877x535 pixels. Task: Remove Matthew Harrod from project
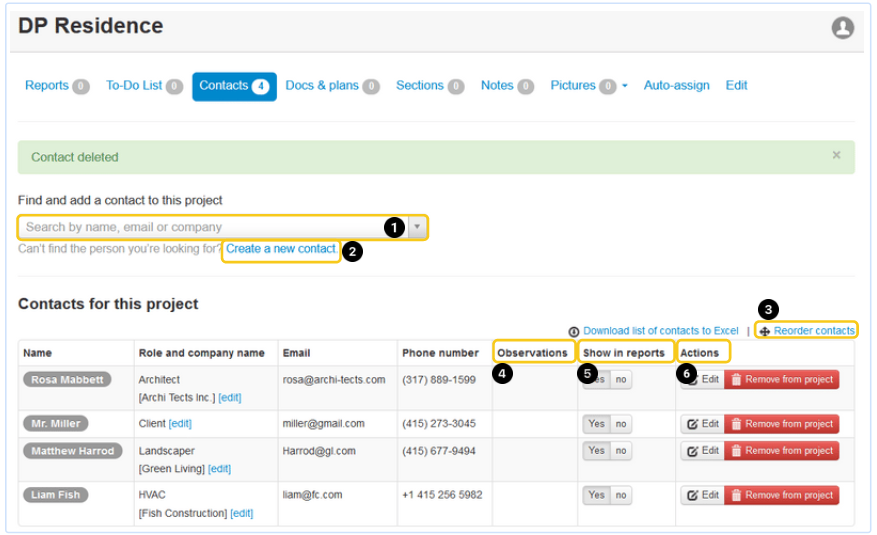[782, 451]
